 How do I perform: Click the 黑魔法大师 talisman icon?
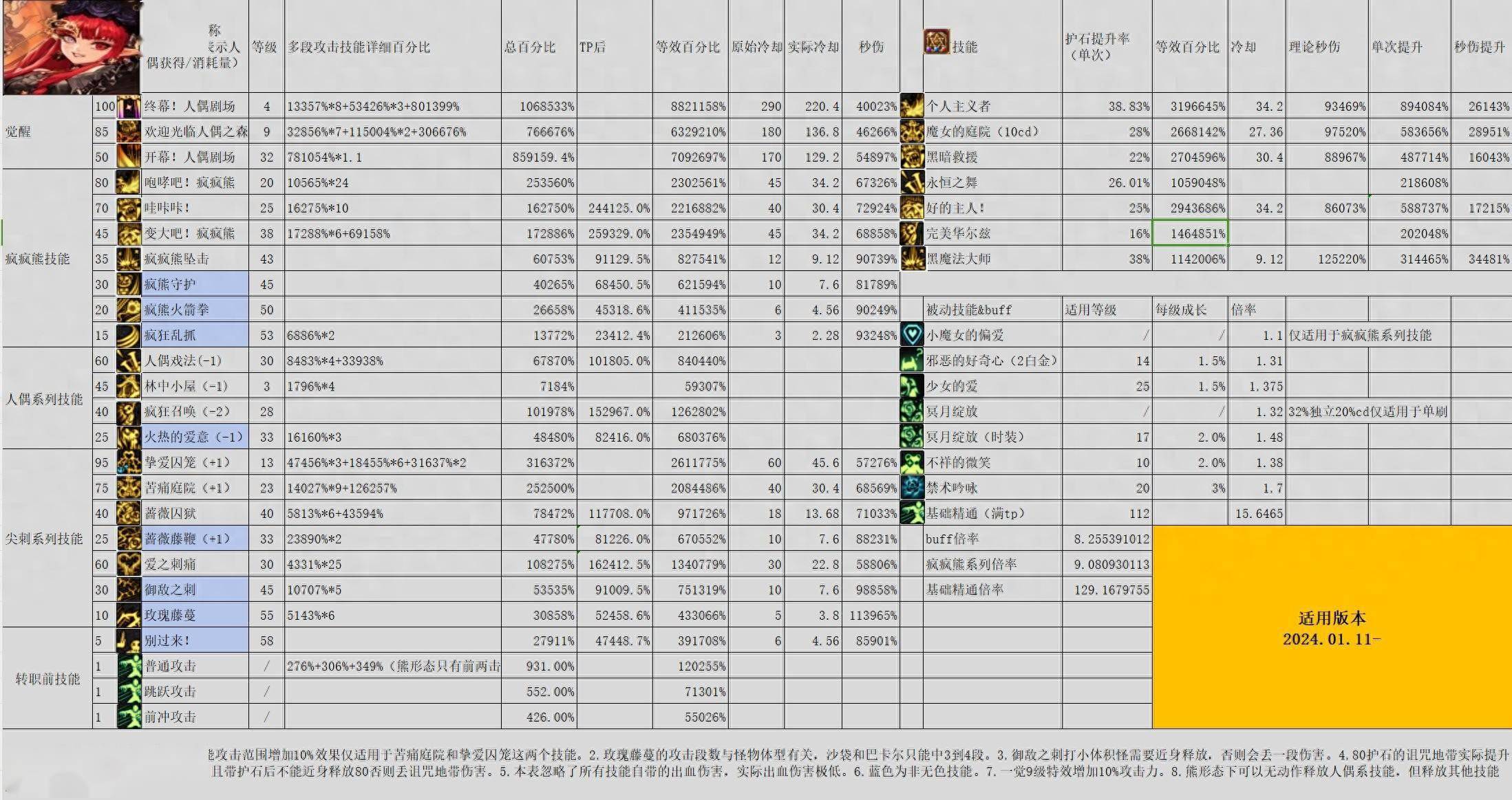click(x=912, y=259)
